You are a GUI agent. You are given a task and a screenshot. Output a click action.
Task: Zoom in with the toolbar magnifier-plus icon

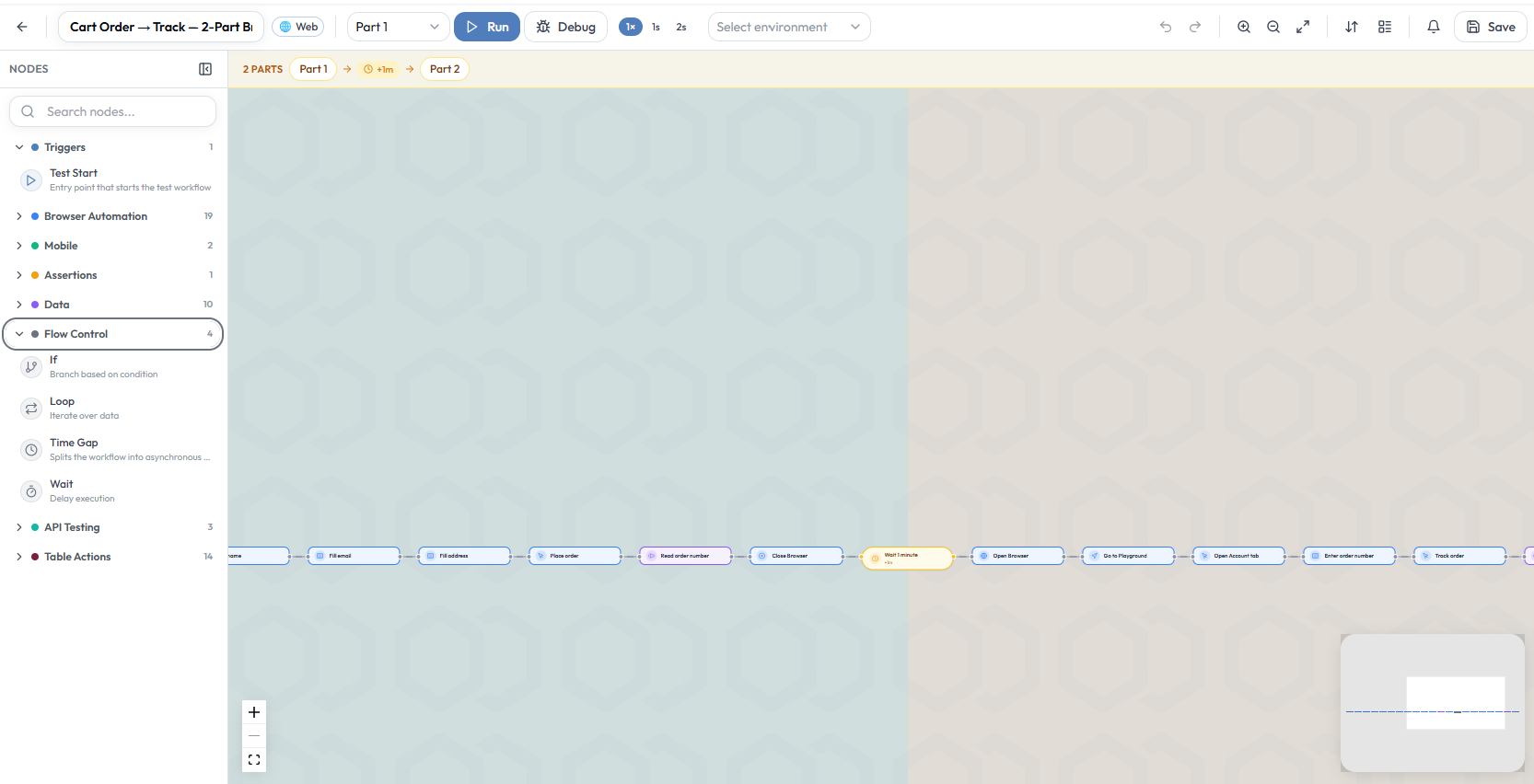point(1244,27)
